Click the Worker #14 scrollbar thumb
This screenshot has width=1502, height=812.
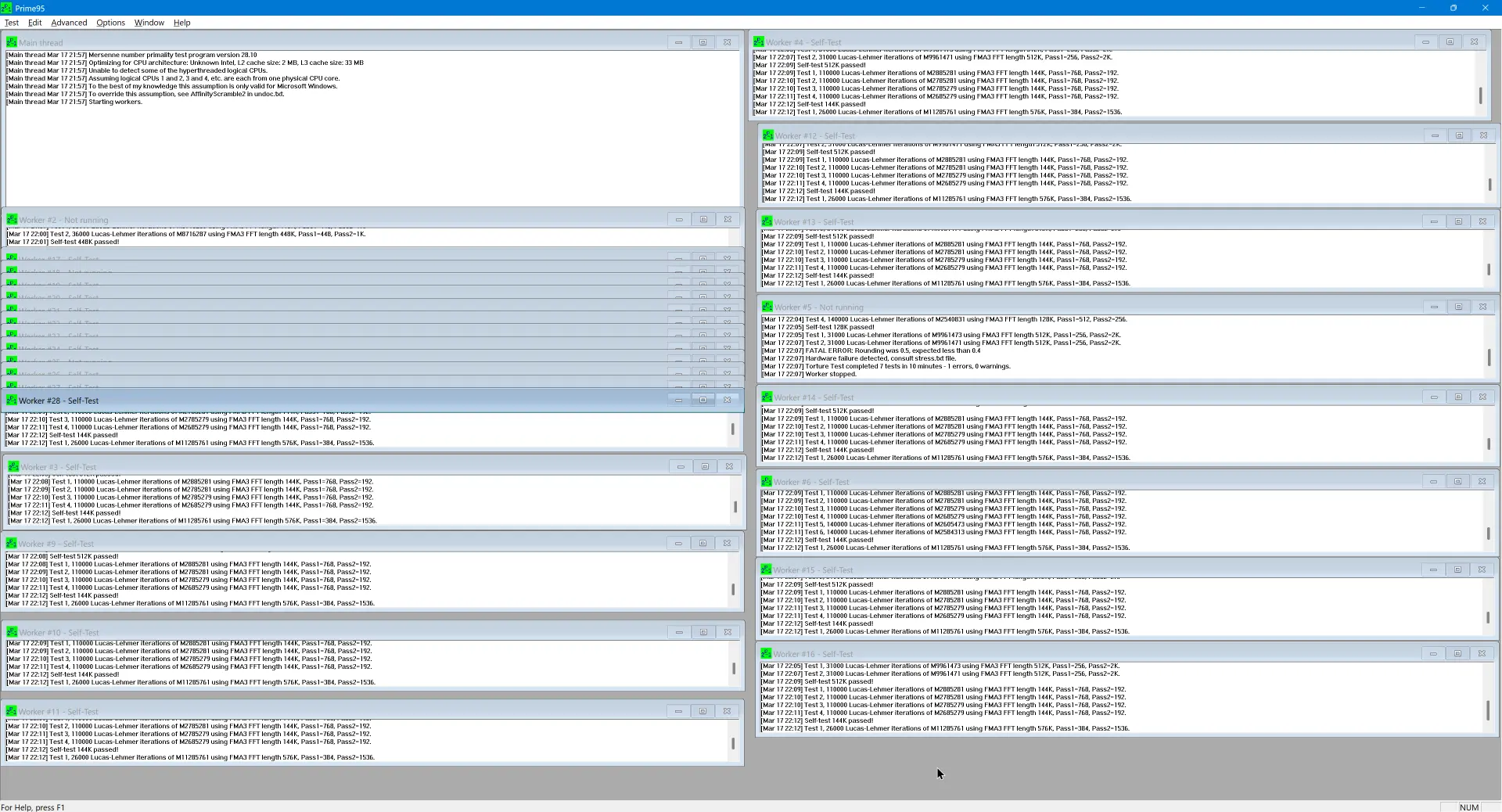point(1489,444)
